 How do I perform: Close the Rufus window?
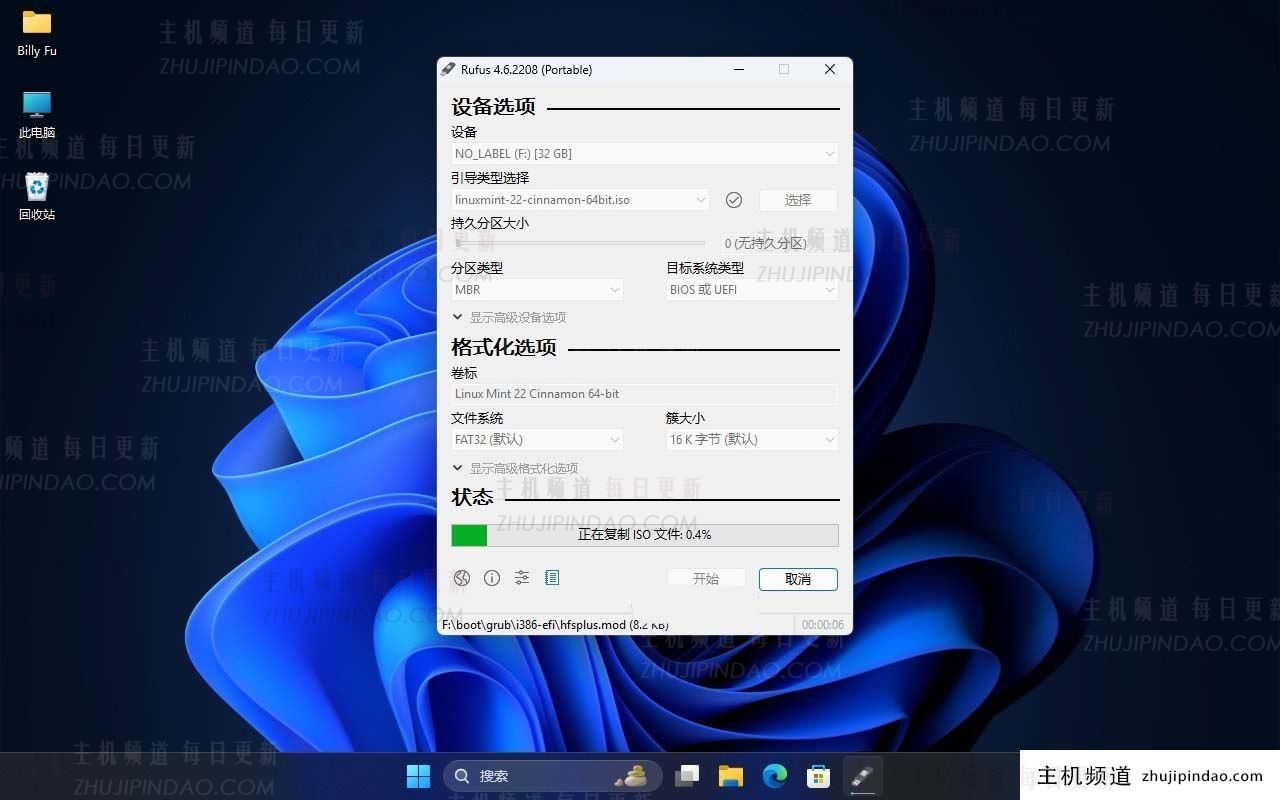tap(830, 69)
